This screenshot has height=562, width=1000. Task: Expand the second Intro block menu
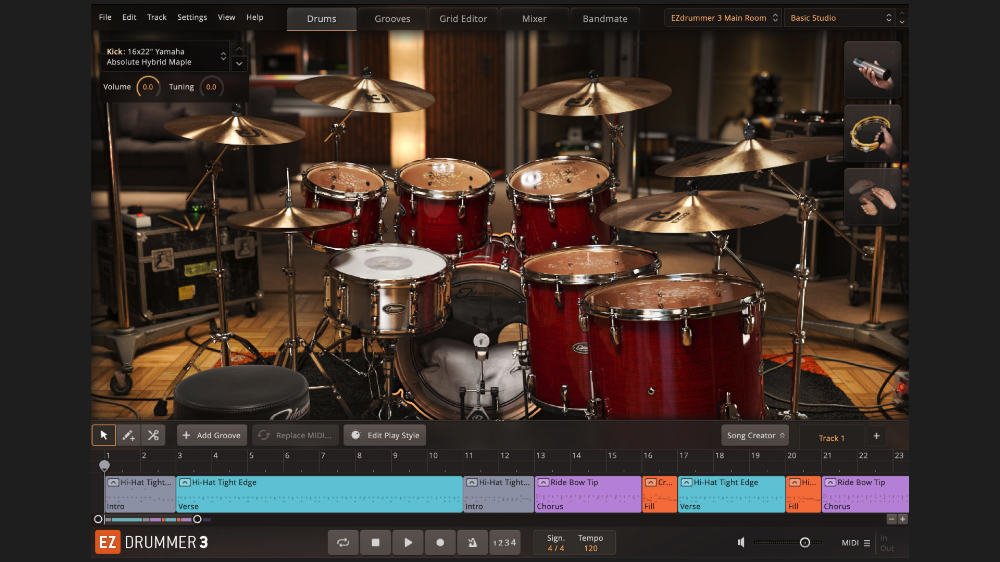coord(471,483)
